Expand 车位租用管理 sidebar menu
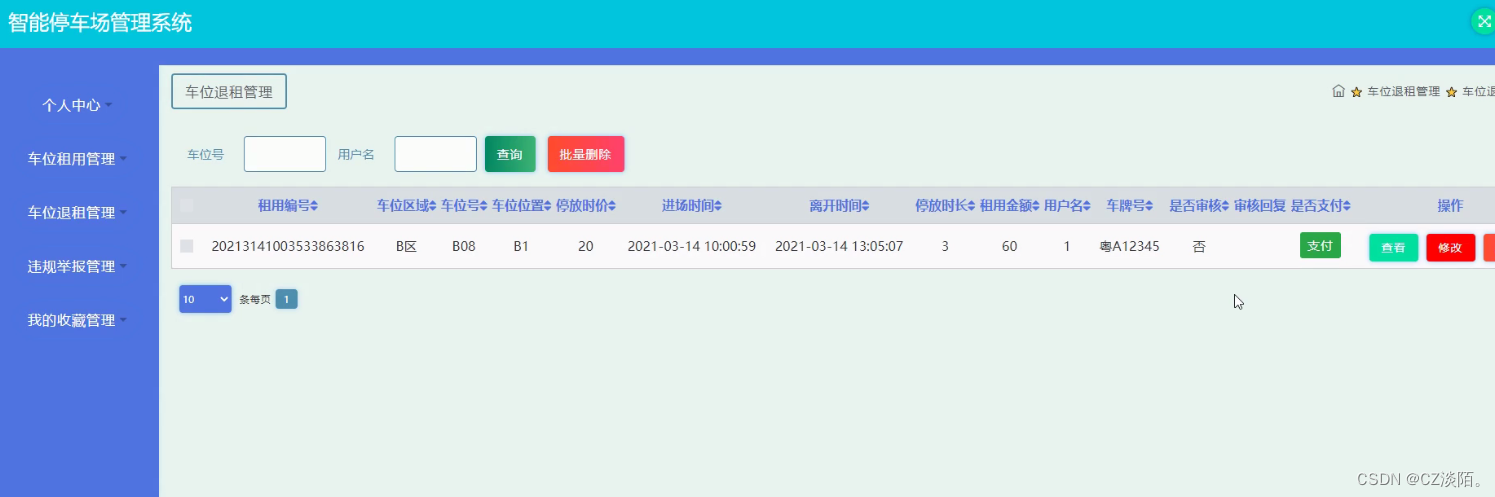1495x497 pixels. pos(77,158)
